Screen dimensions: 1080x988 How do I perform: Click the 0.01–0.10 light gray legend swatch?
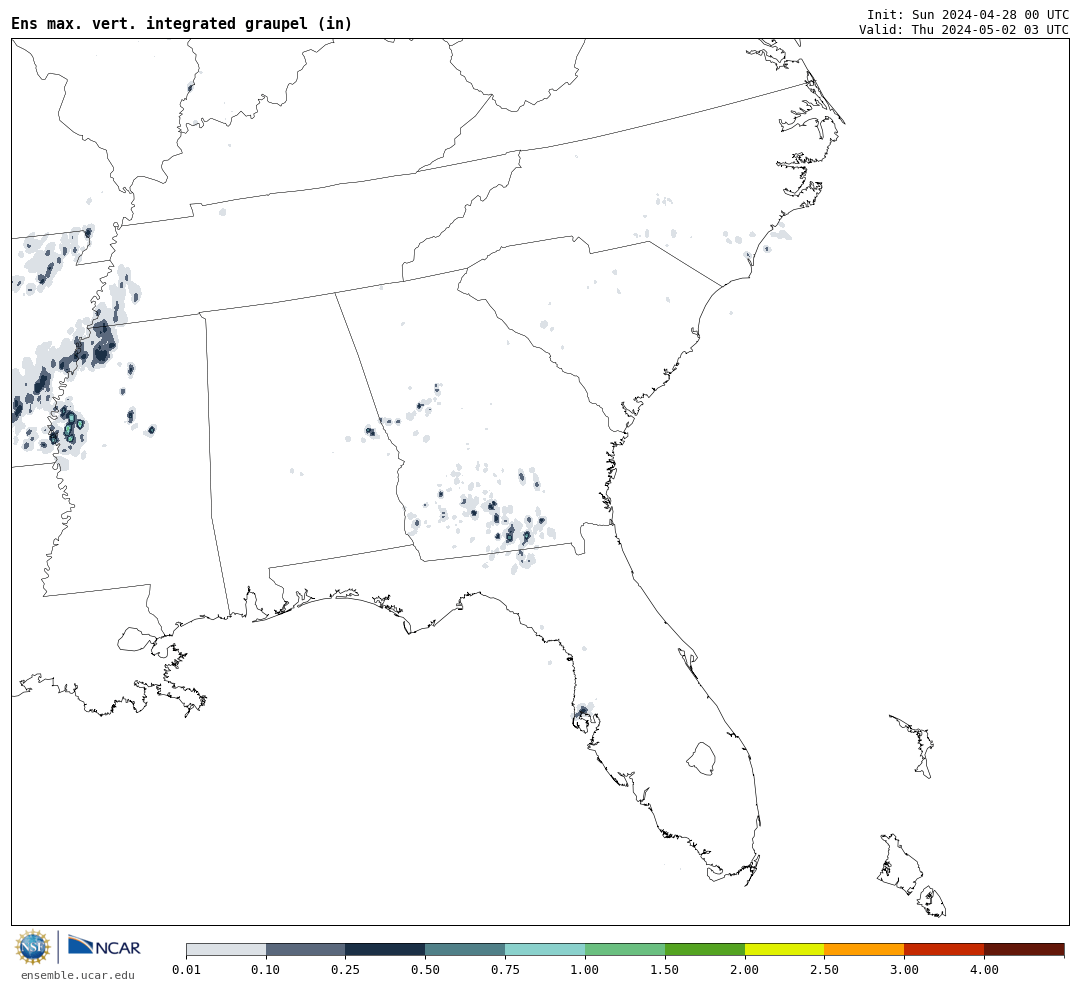coord(226,949)
